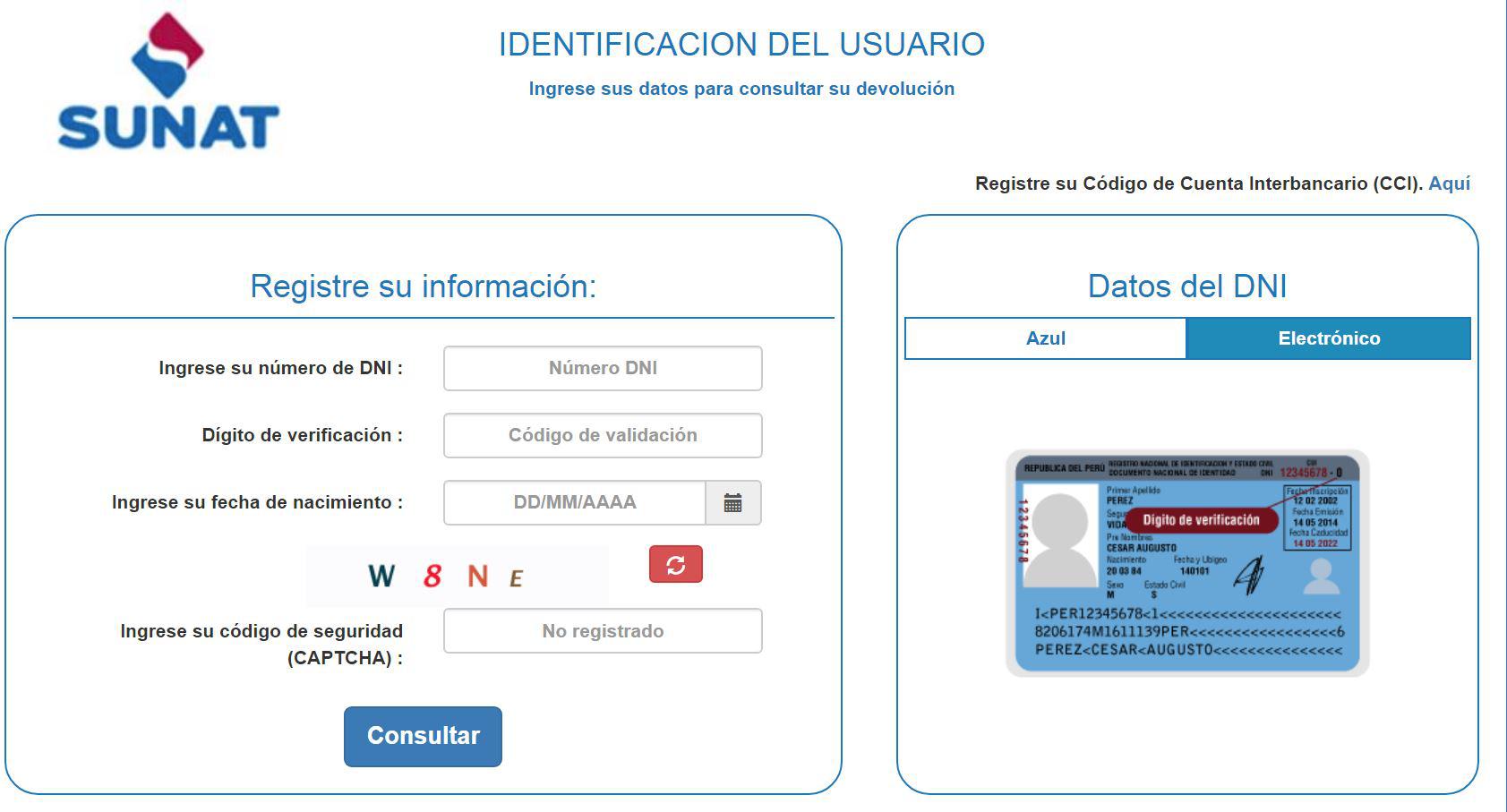
Task: Click the SUNAT logo
Action: [x=168, y=82]
